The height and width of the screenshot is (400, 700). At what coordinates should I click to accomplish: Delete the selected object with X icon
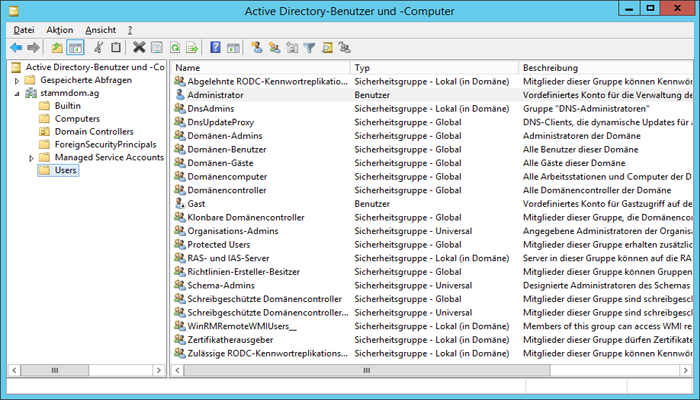pyautogui.click(x=139, y=47)
